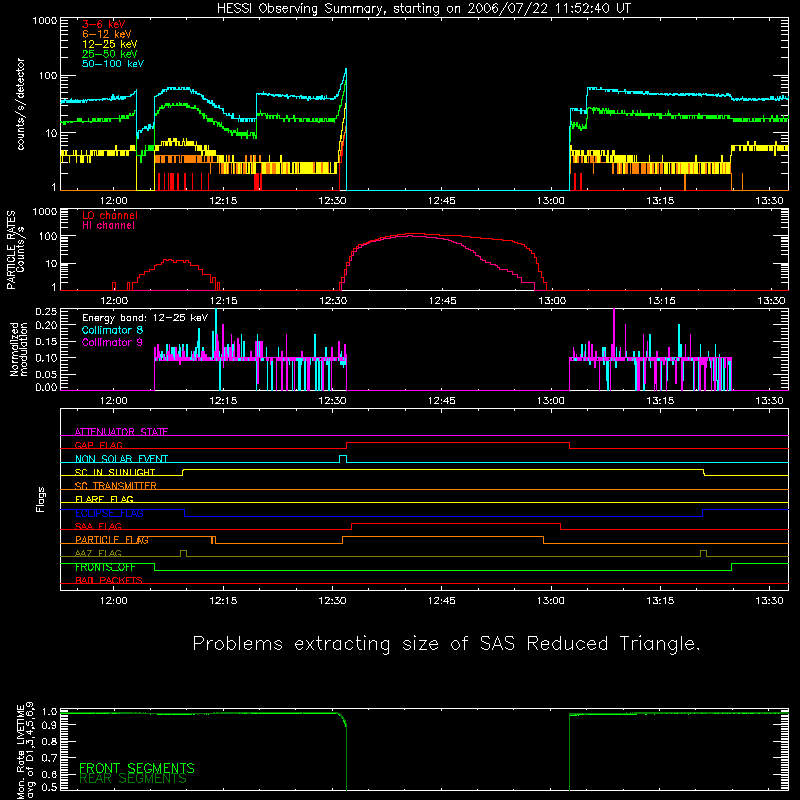Click the LO channel particle rate plateau peak
This screenshot has width=800, height=800.
413,234
